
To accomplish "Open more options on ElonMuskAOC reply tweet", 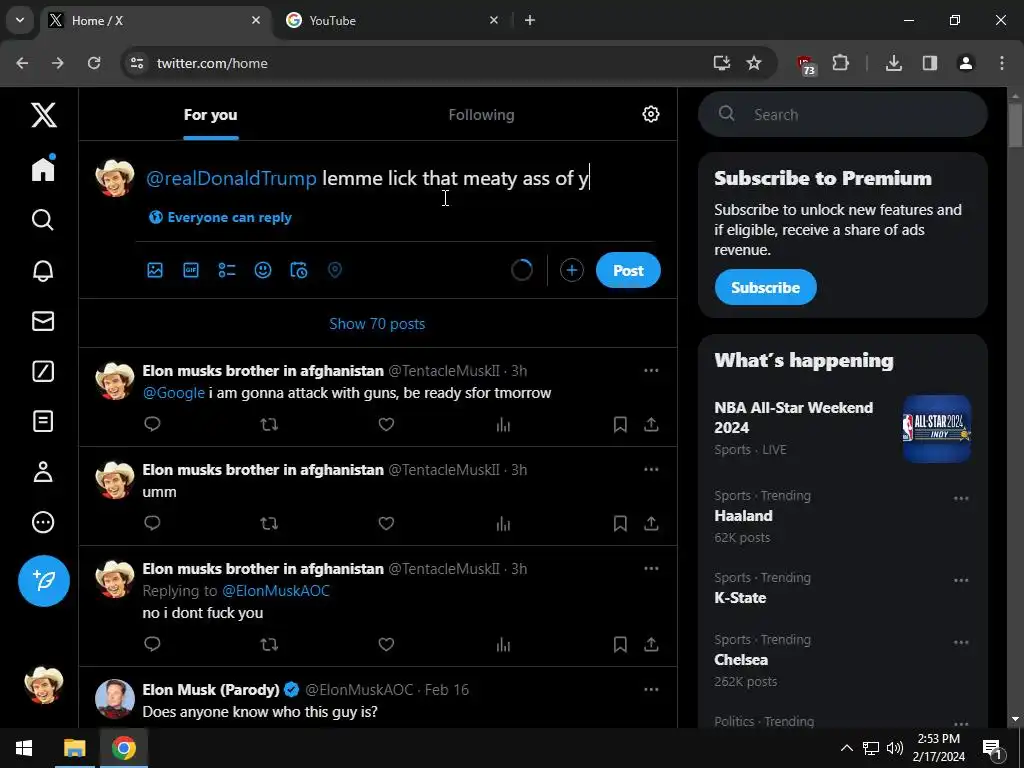I will click(x=651, y=568).
